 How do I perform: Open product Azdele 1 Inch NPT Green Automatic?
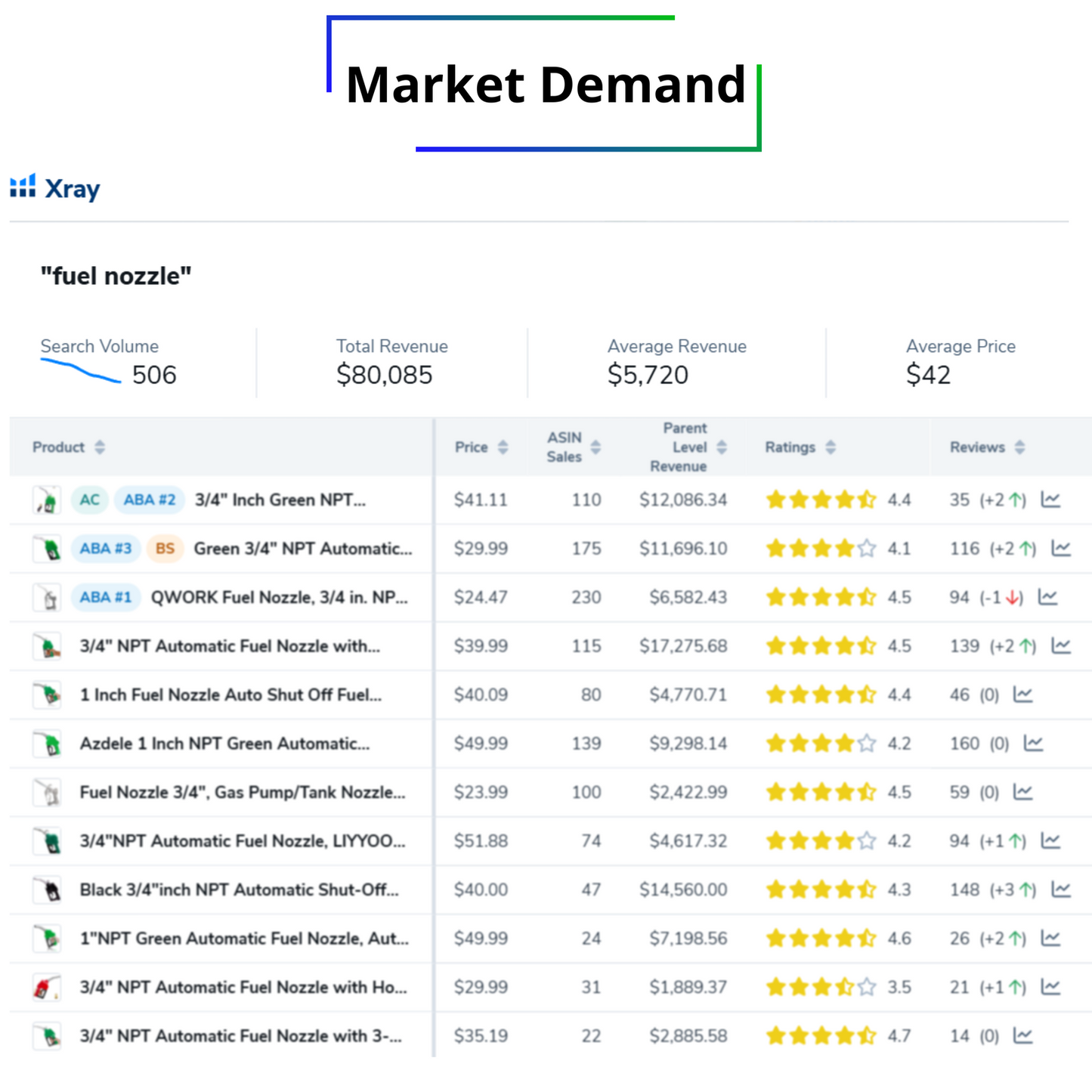pos(225,744)
